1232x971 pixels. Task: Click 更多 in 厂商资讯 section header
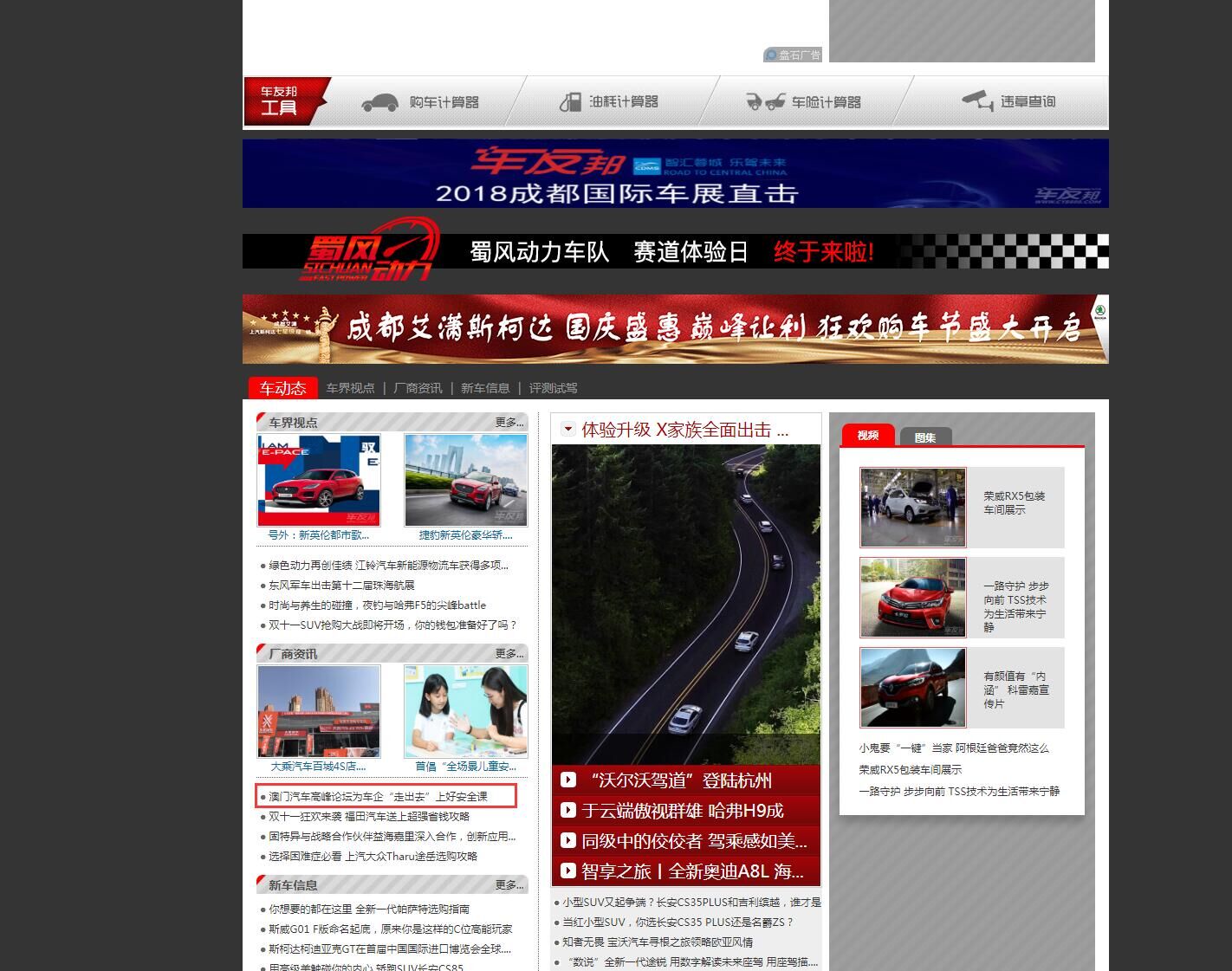pyautogui.click(x=509, y=654)
